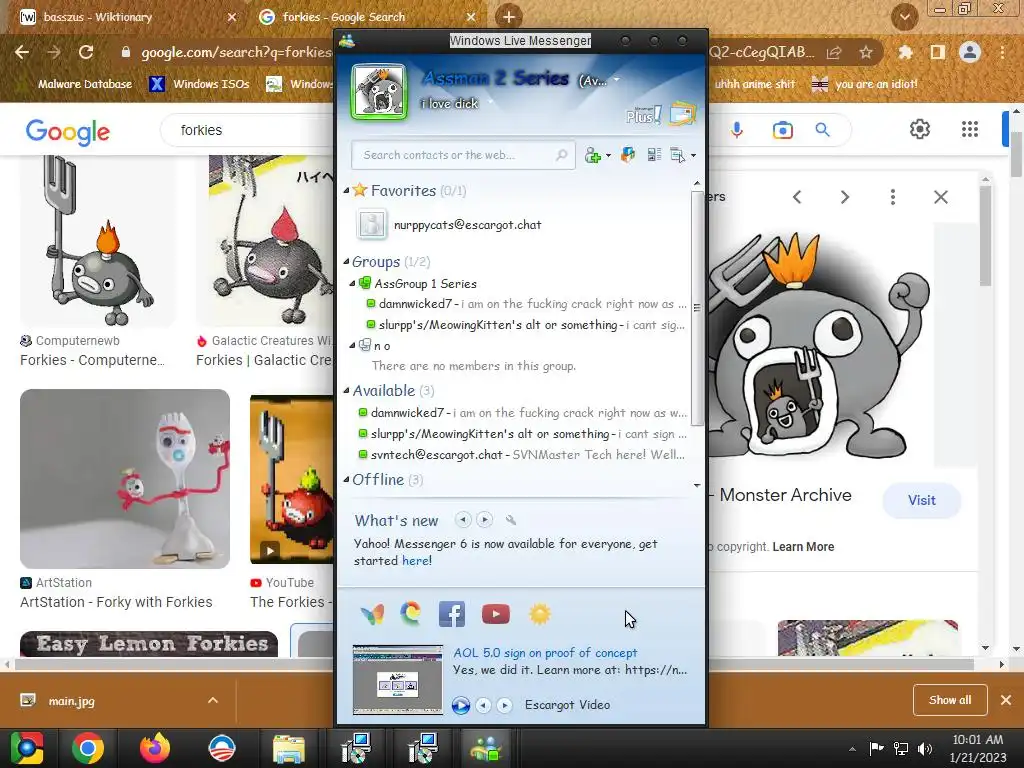1024x768 pixels.
Task: Select svntech@escargot.chat in Available list
Action: click(522, 455)
